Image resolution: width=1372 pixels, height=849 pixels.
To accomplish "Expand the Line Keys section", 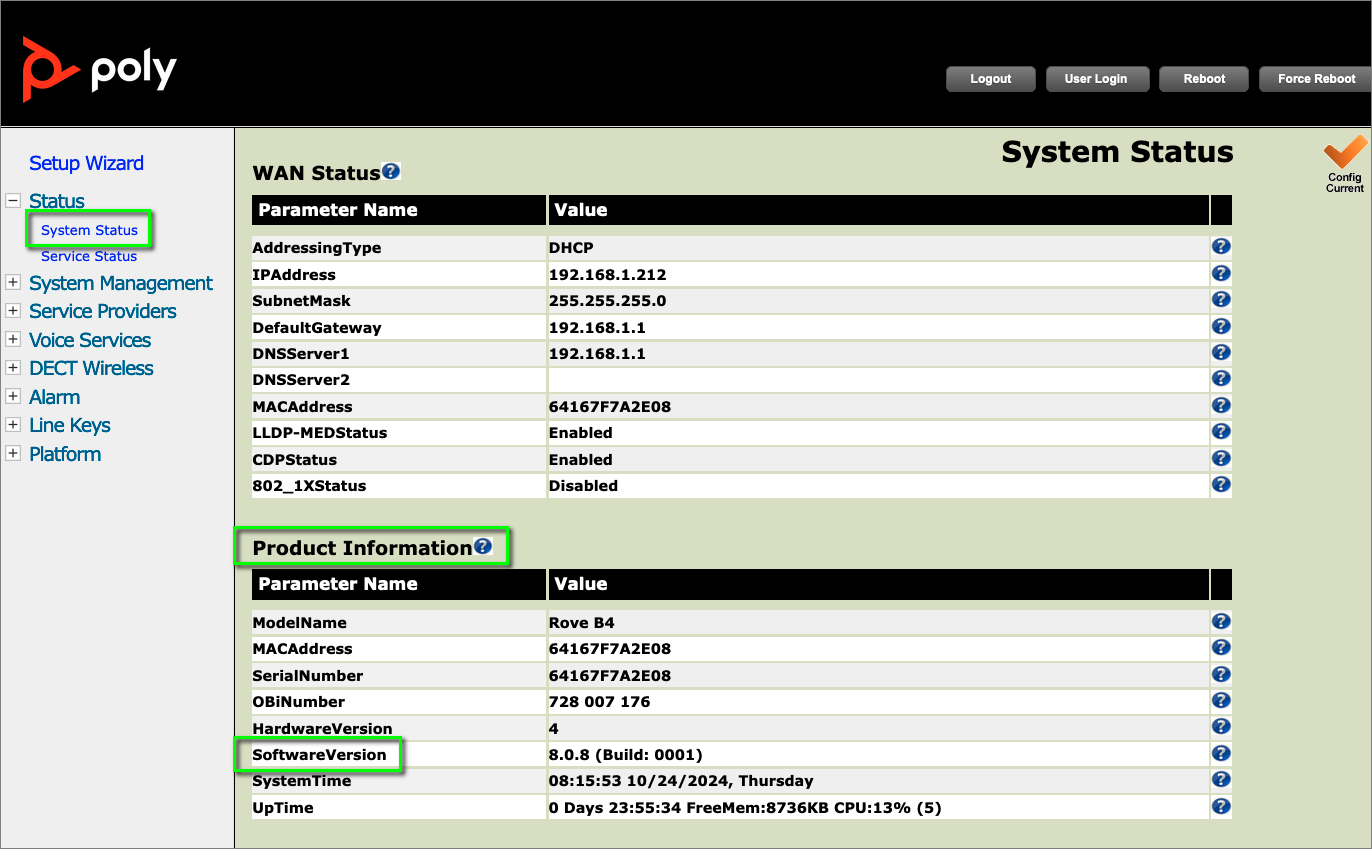I will [x=13, y=425].
